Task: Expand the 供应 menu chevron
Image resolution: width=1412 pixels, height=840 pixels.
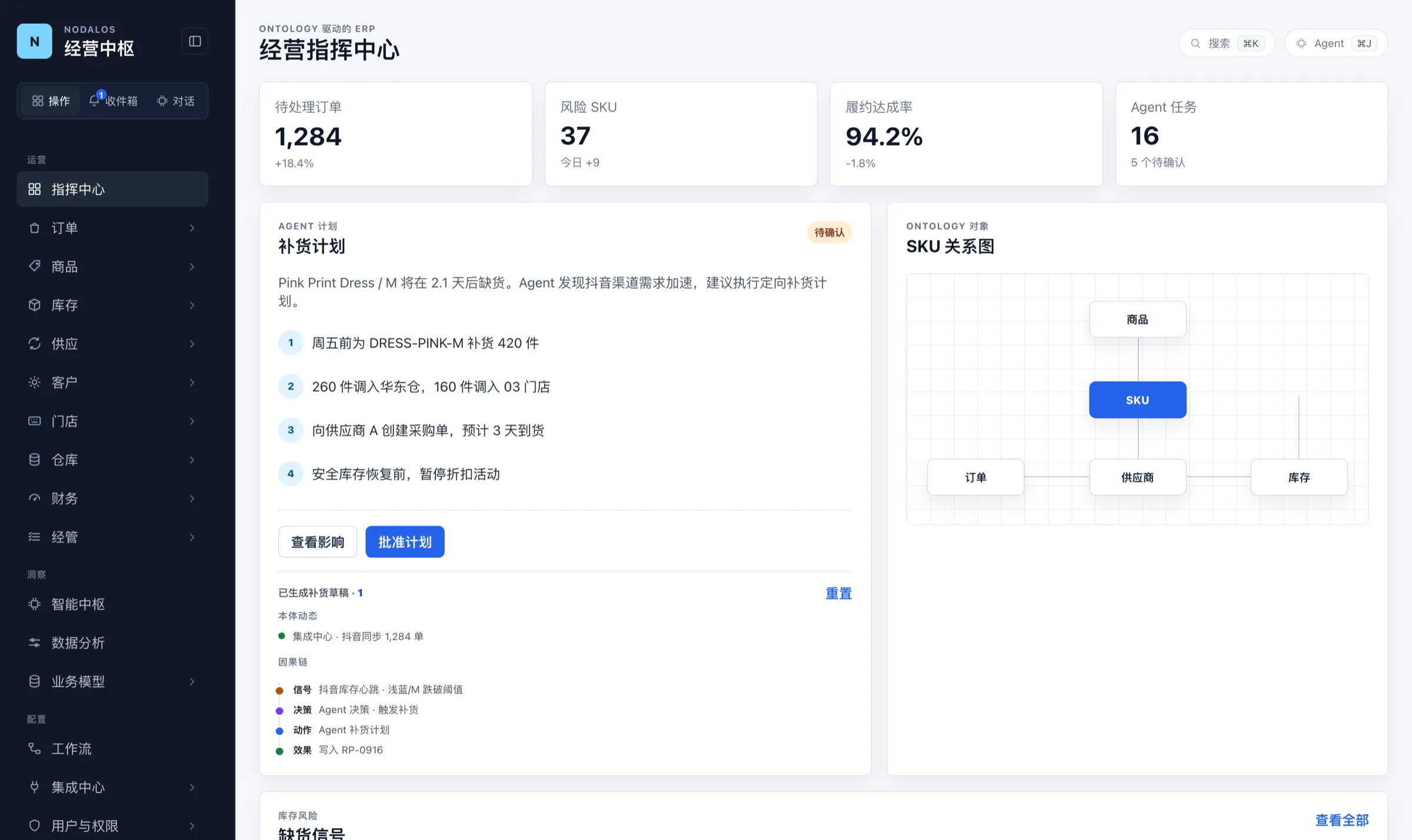Action: [x=192, y=344]
